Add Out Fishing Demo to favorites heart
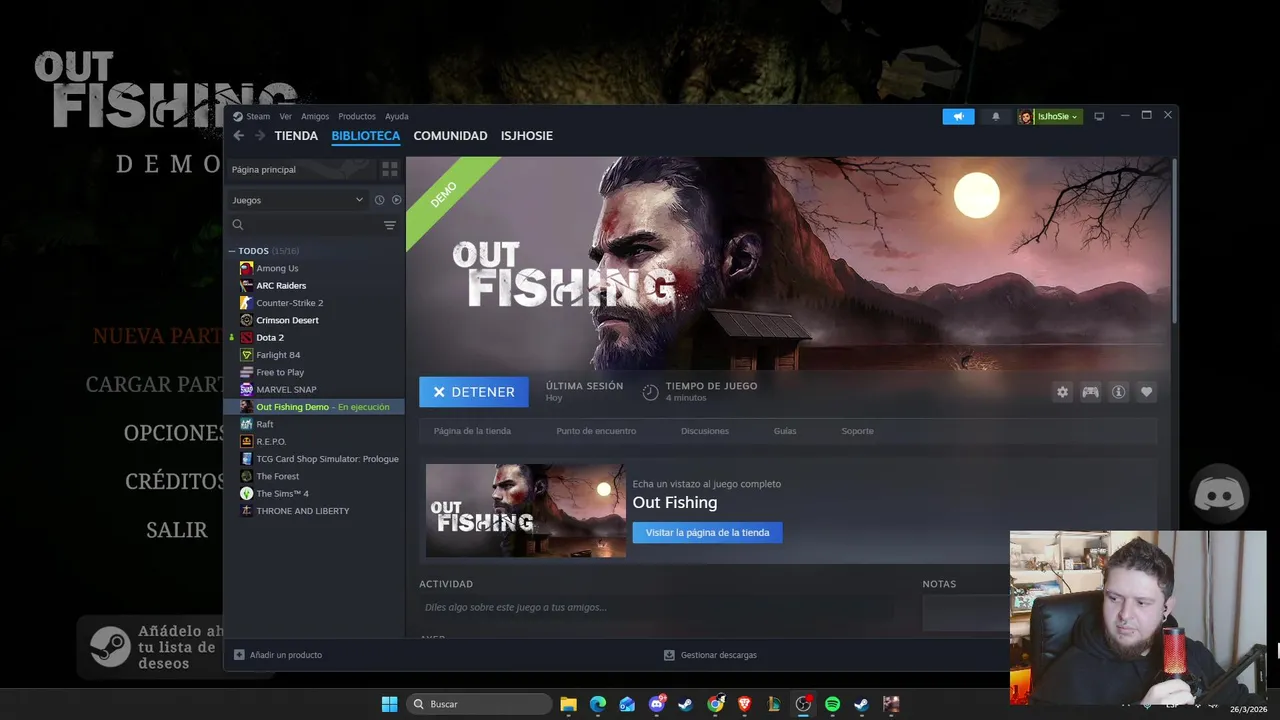This screenshot has height=720, width=1280. coord(1146,392)
